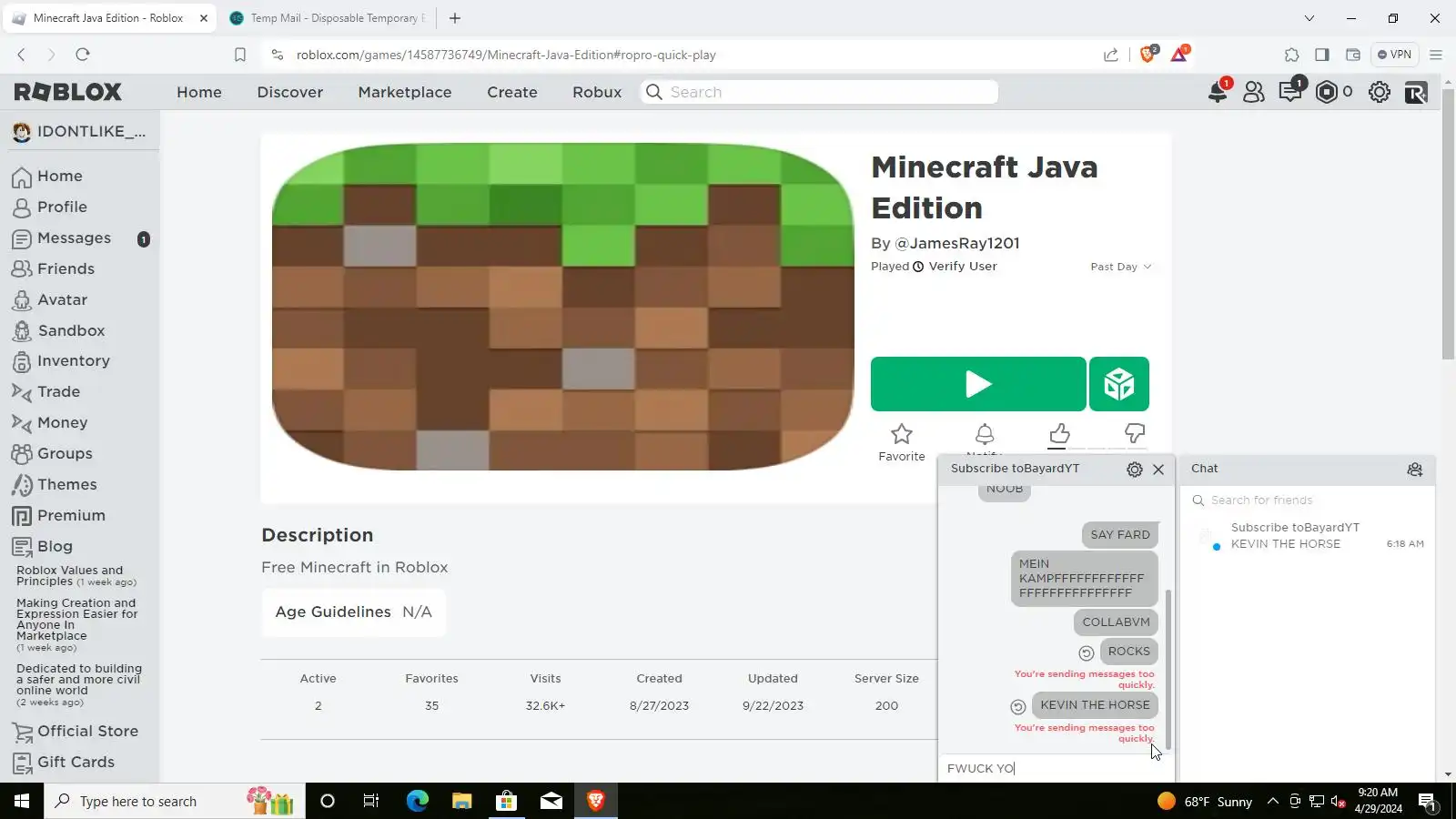Reload the current page
The width and height of the screenshot is (1456, 819).
pyautogui.click(x=83, y=55)
